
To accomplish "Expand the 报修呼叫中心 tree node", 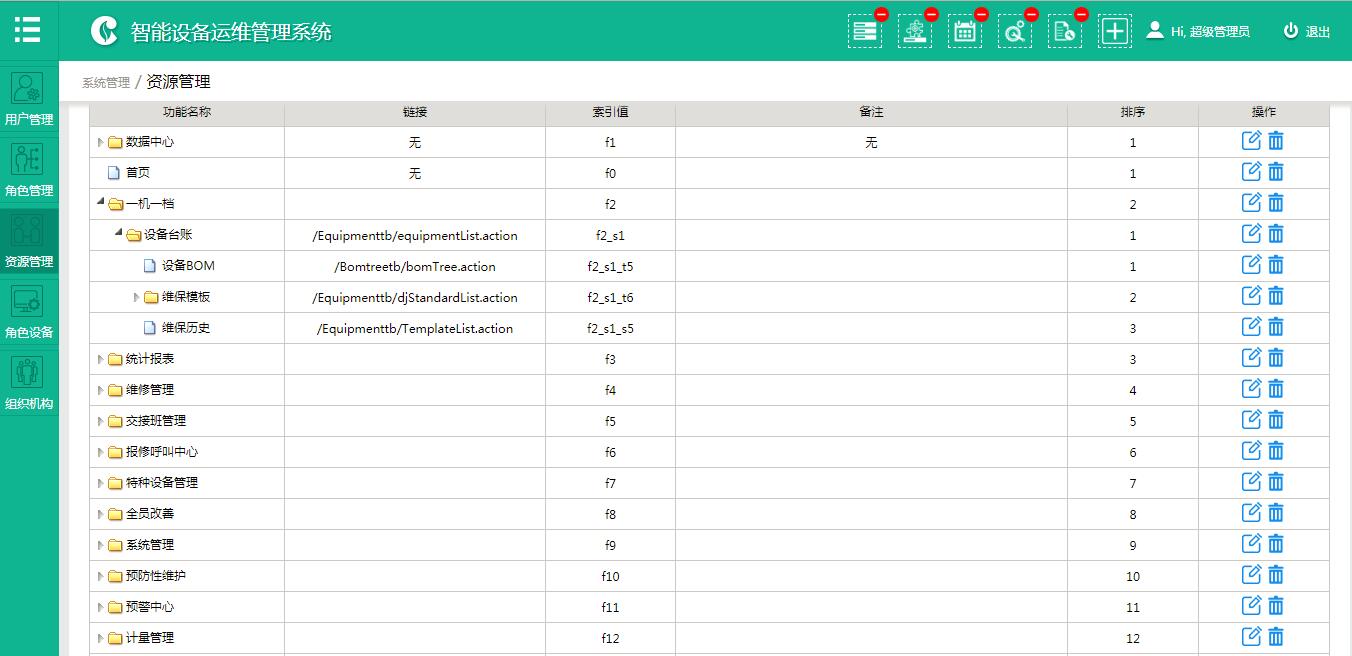I will [x=100, y=452].
